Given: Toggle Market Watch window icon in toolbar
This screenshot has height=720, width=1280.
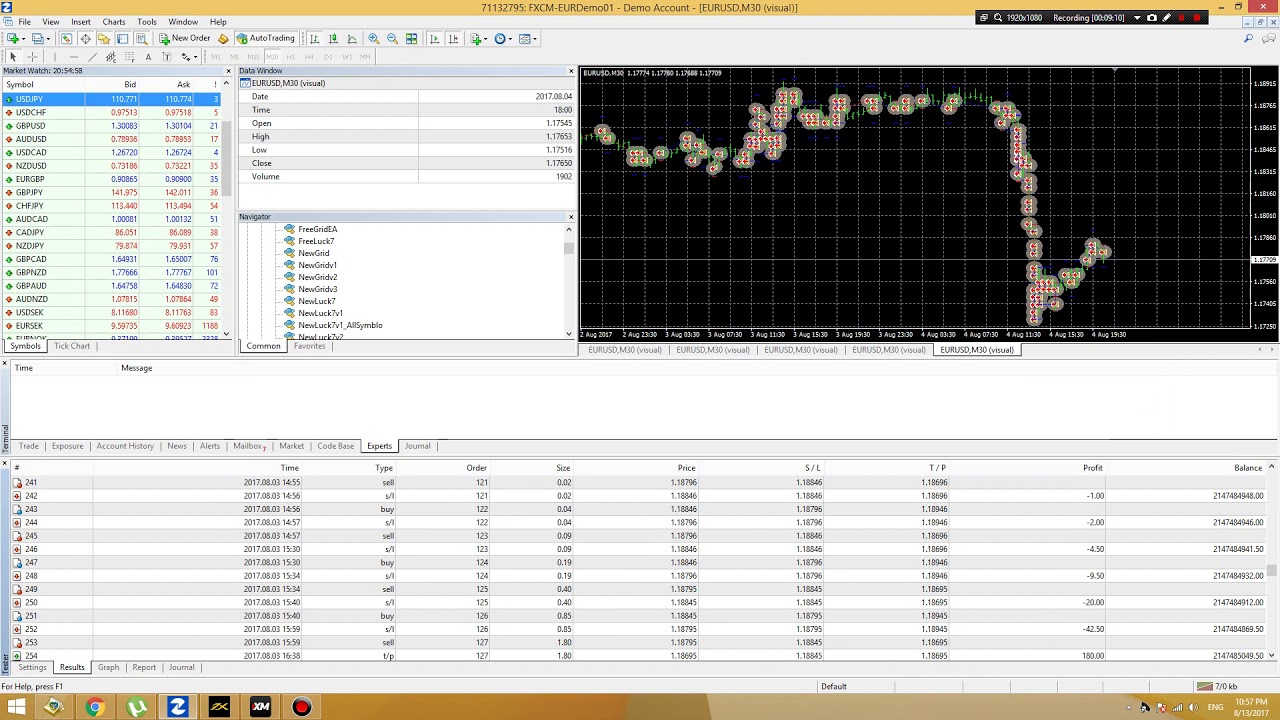Looking at the screenshot, I should click(x=66, y=38).
